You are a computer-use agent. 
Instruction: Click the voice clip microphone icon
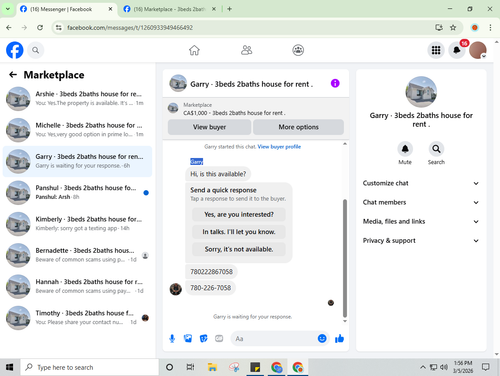click(172, 339)
